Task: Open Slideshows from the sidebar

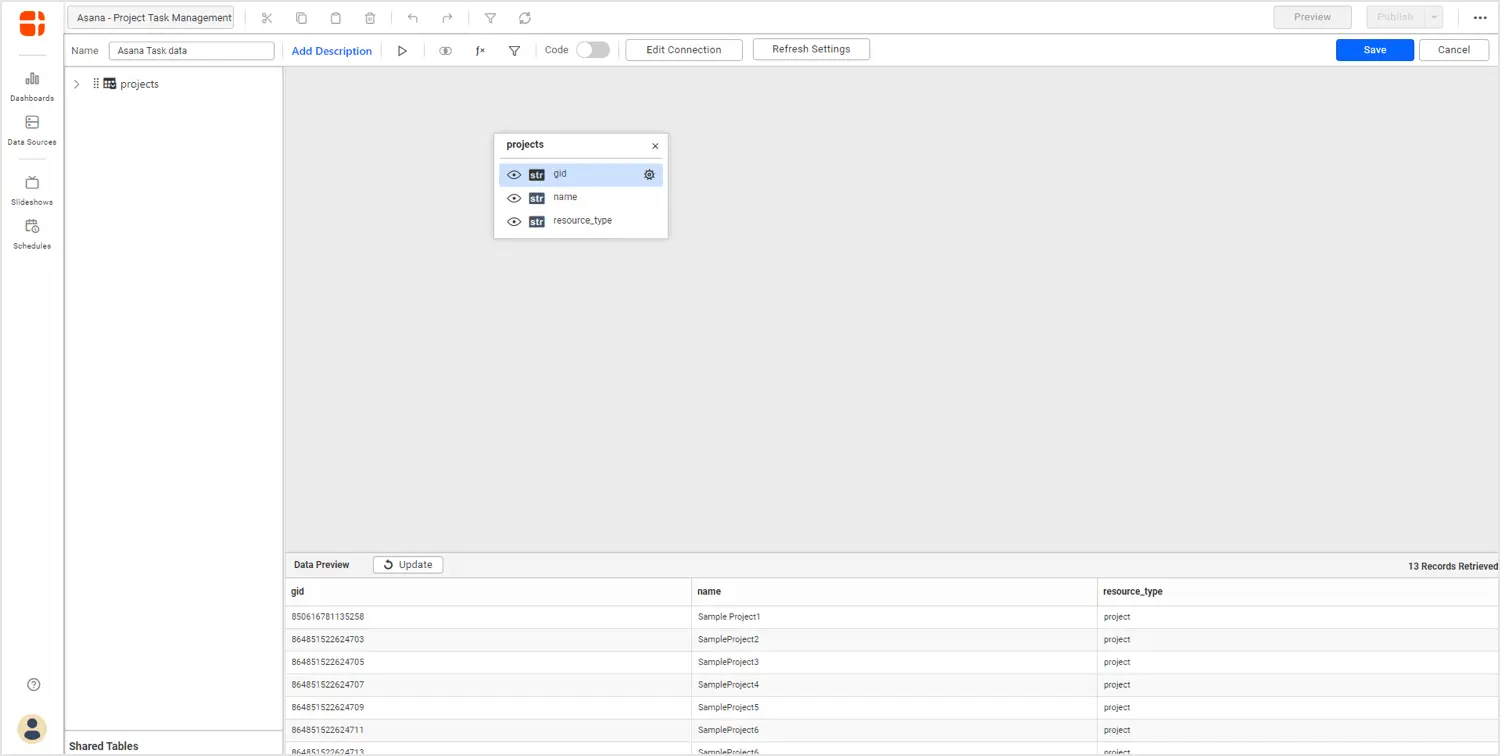Action: tap(32, 189)
